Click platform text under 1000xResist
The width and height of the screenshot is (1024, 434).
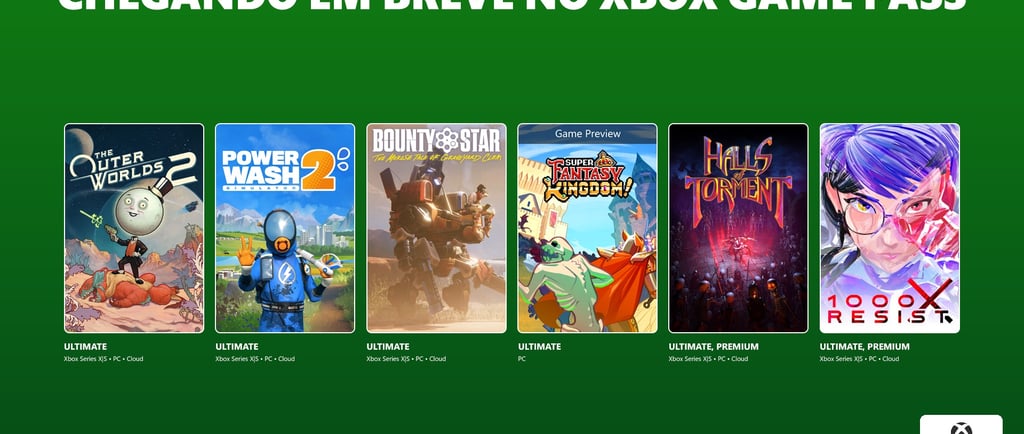(x=859, y=359)
